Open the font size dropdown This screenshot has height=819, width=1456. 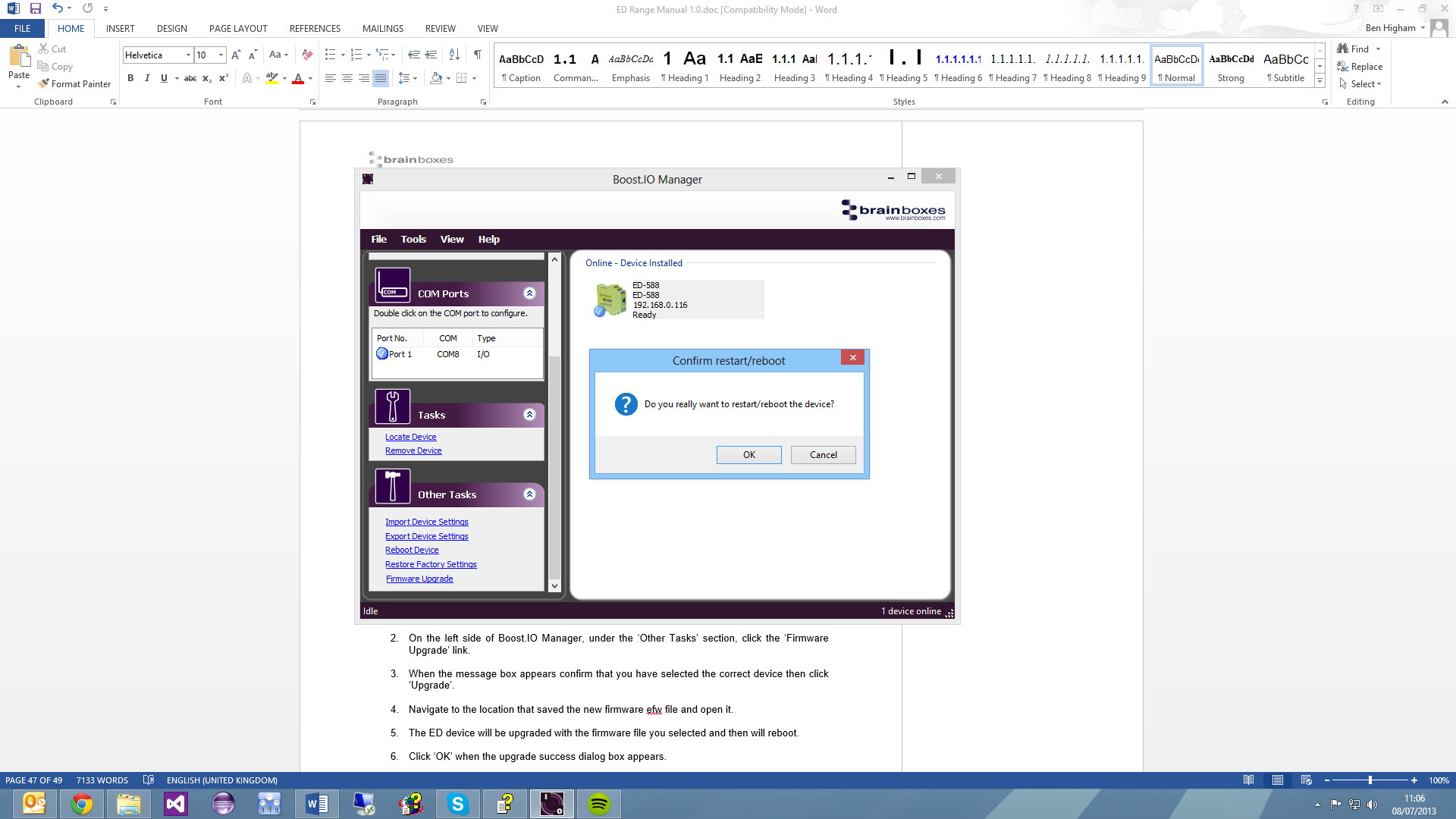[221, 55]
